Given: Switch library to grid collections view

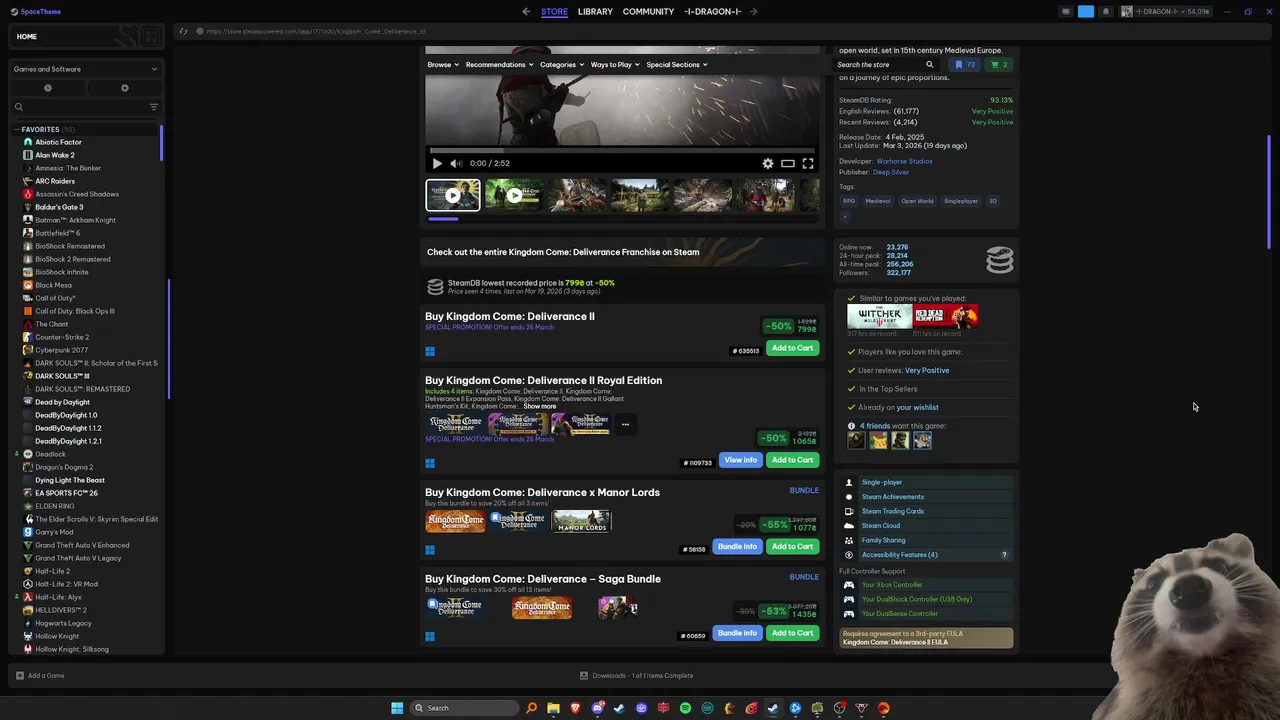Looking at the screenshot, I should [x=151, y=37].
